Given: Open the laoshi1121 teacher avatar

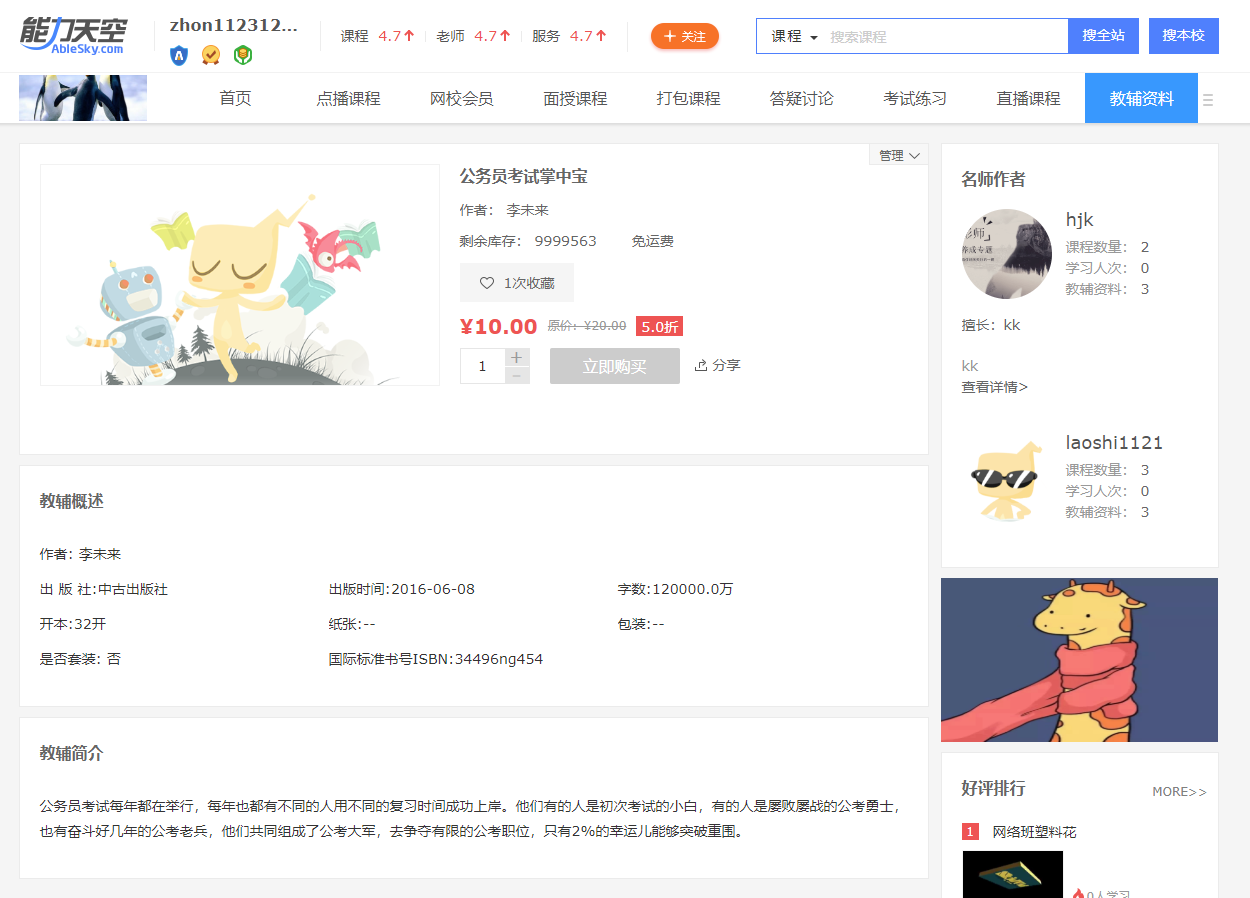Looking at the screenshot, I should click(x=1006, y=477).
